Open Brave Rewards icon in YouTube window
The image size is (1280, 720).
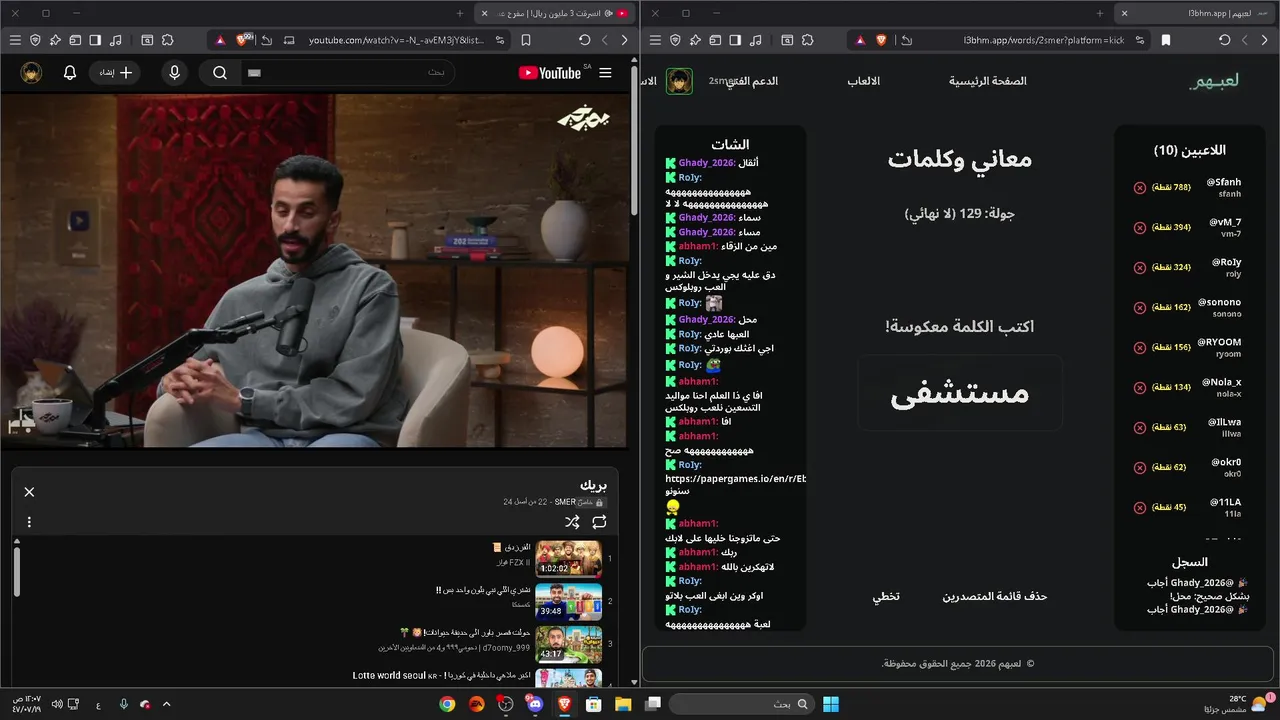[x=221, y=40]
